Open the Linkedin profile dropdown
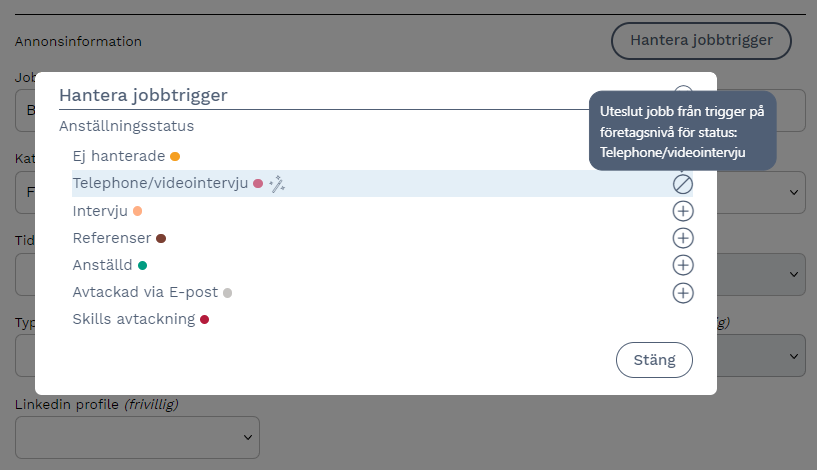The width and height of the screenshot is (817, 470). pos(137,437)
